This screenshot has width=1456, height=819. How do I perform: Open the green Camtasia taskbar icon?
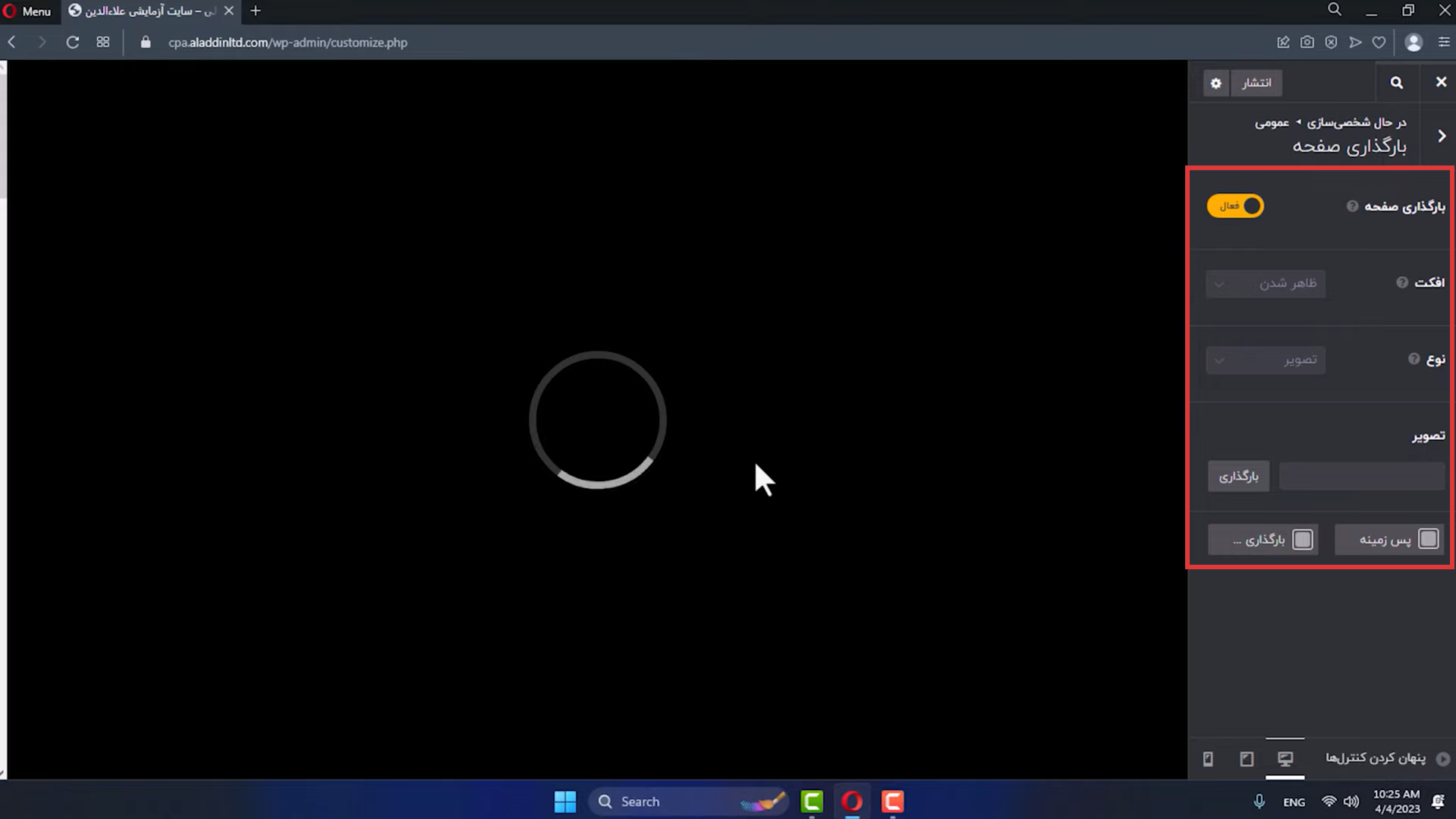pyautogui.click(x=812, y=802)
